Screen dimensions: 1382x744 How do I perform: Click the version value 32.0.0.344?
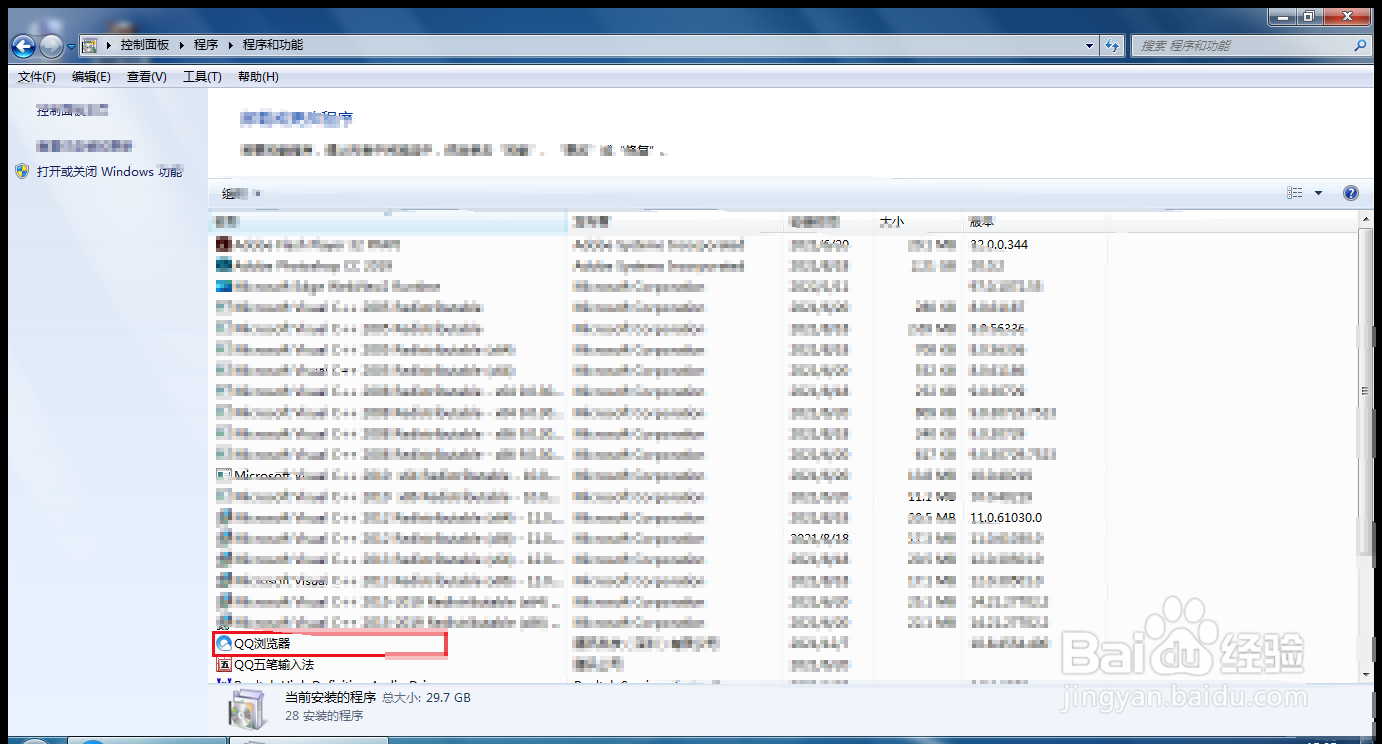(998, 244)
